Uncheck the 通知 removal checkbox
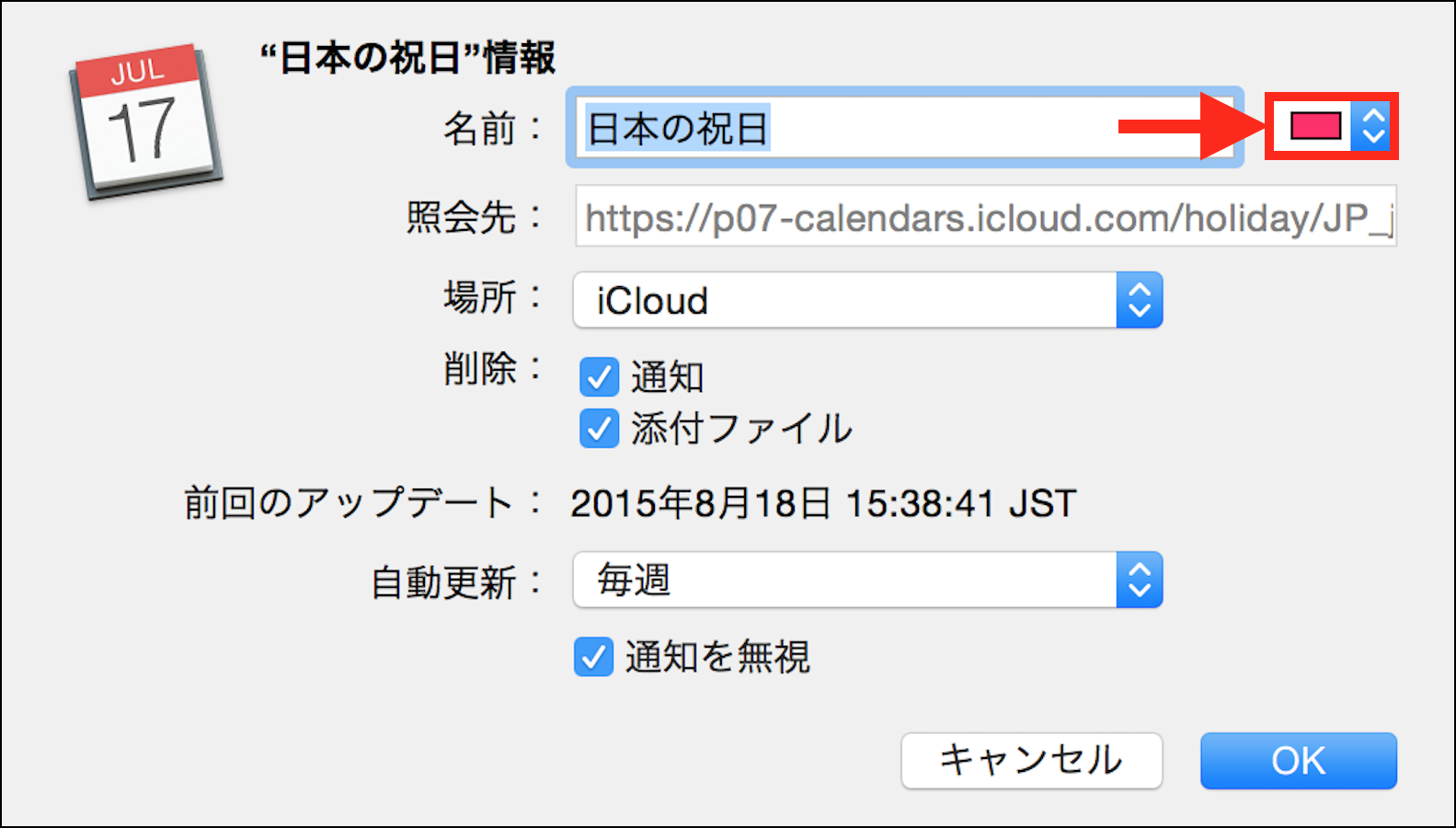The height and width of the screenshot is (828, 1456). tap(599, 377)
